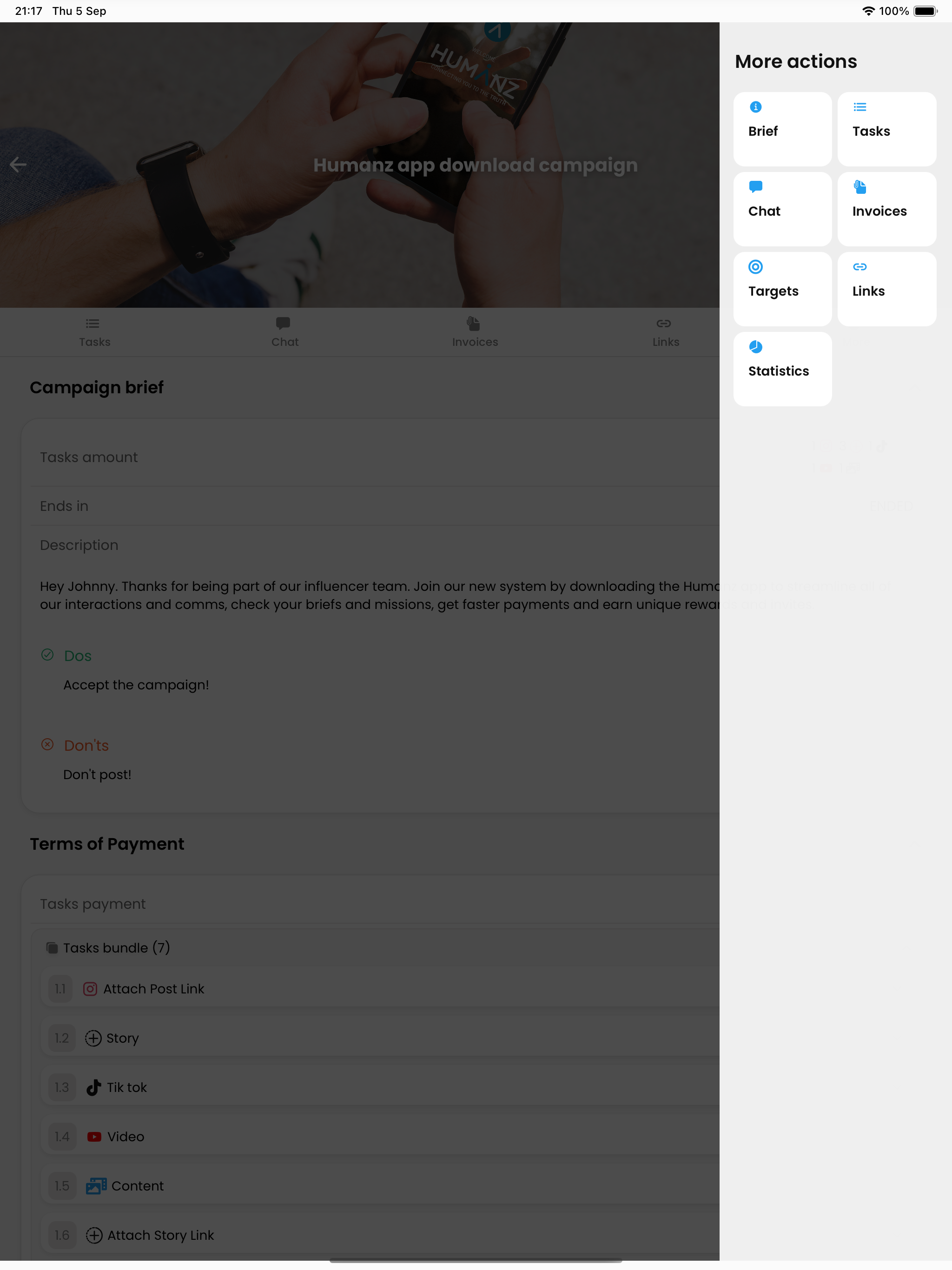
Task: Open the Tasks card in More actions
Action: (x=886, y=129)
